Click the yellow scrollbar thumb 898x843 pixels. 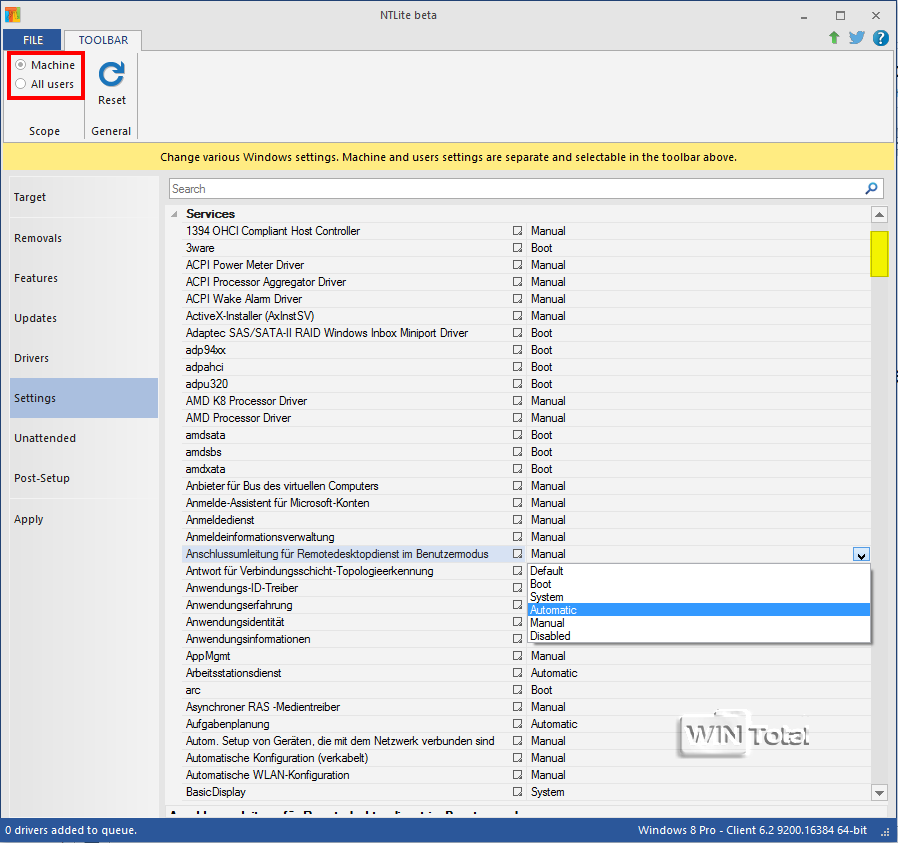(x=879, y=254)
